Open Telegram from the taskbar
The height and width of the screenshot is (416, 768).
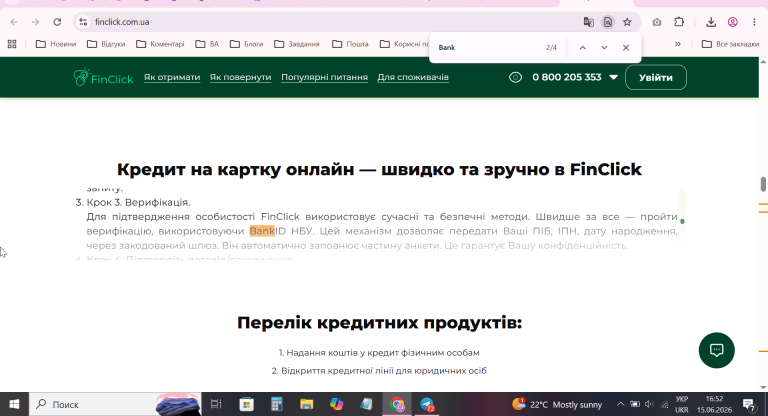coord(427,405)
